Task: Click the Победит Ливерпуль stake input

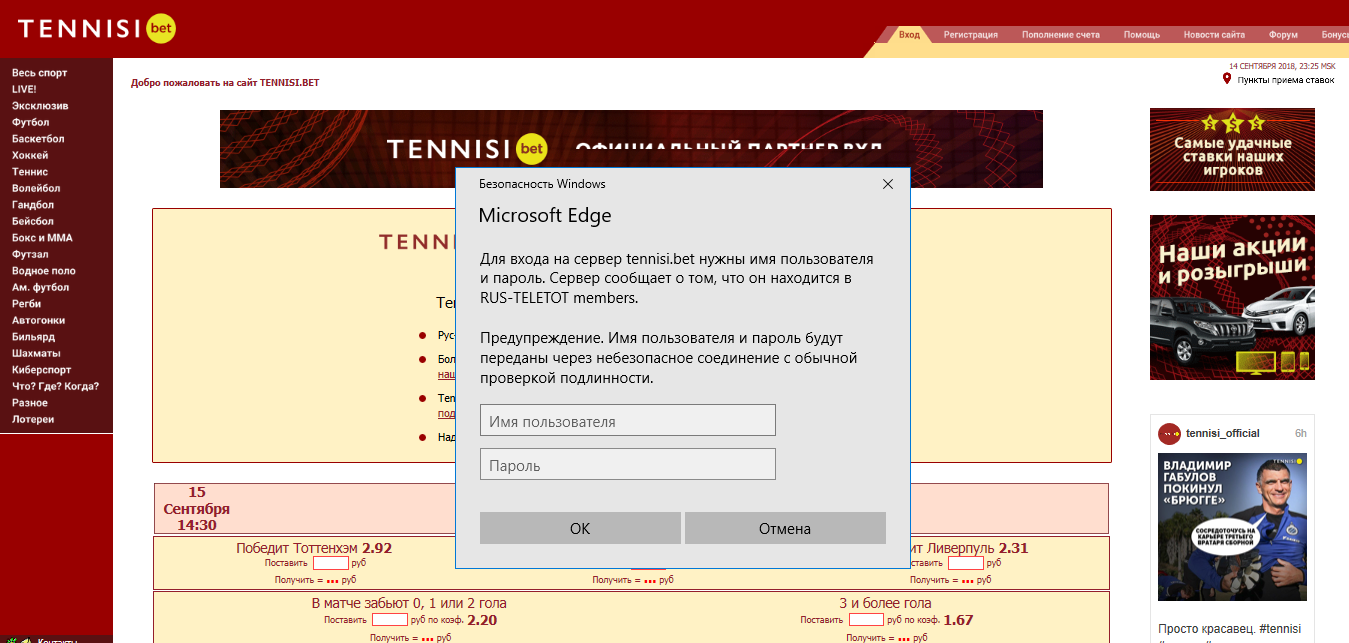Action: pos(965,563)
